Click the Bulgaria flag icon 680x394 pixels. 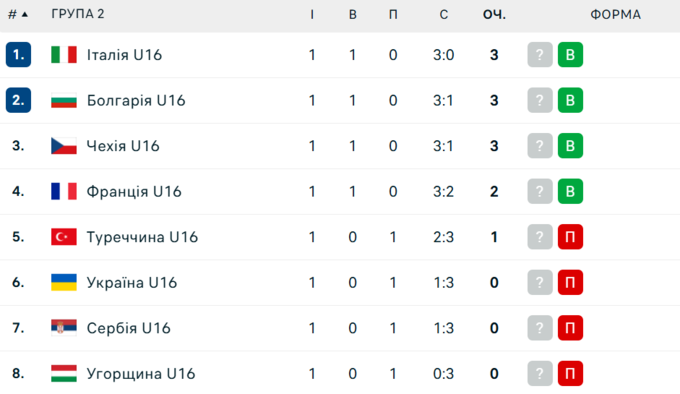click(x=64, y=100)
